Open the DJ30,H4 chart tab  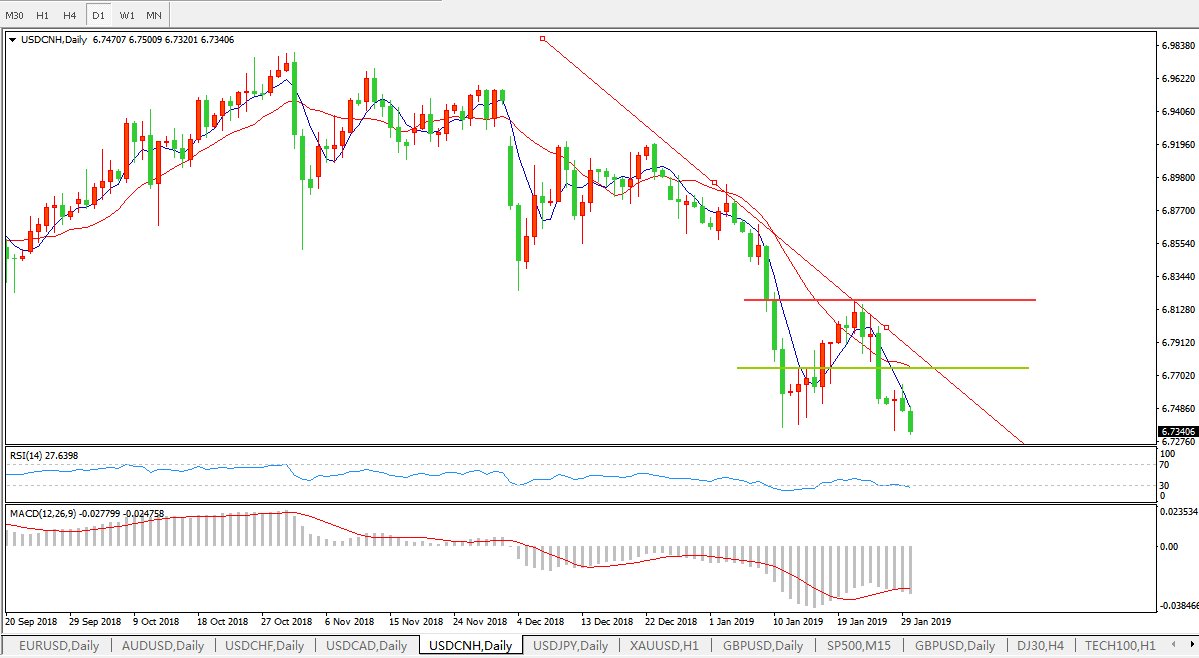pos(1038,645)
